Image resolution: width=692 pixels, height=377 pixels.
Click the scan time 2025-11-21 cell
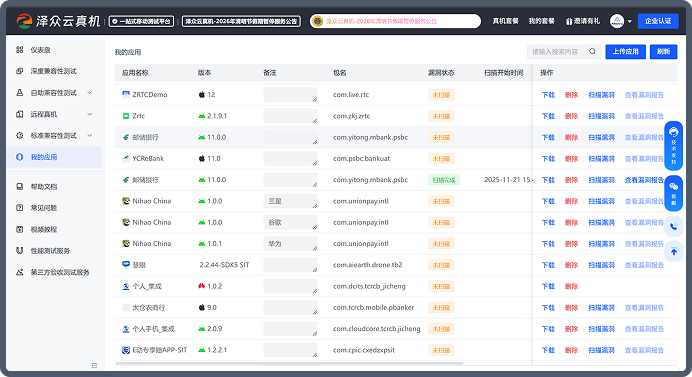click(x=508, y=180)
